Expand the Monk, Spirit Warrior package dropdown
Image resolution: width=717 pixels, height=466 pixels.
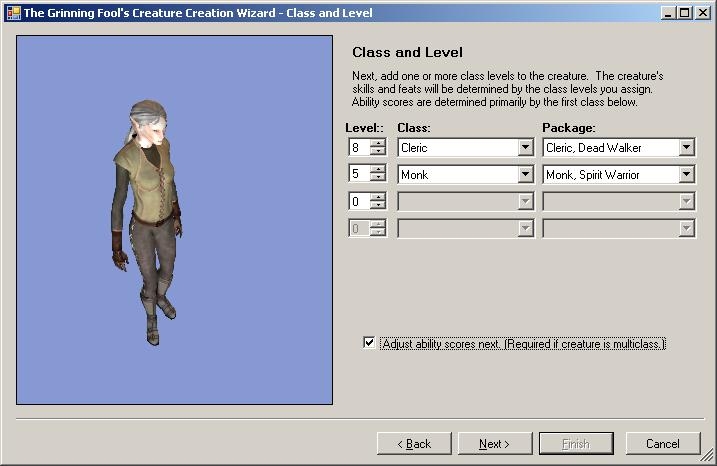click(x=685, y=175)
